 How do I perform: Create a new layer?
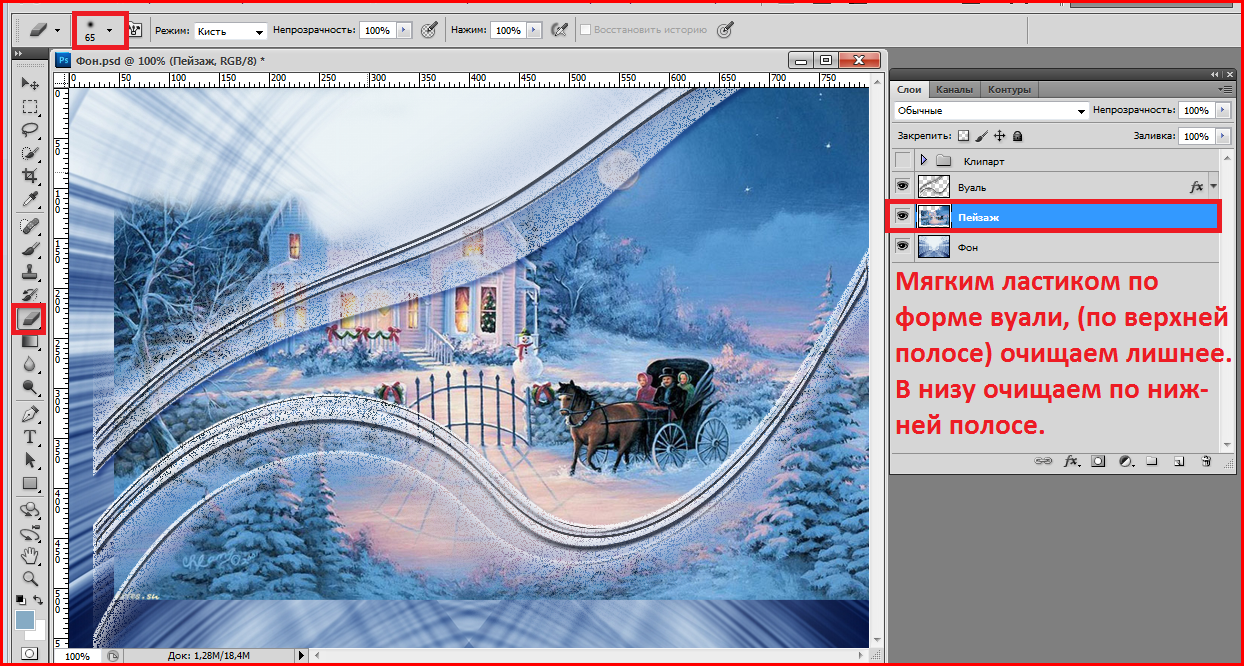click(1179, 461)
